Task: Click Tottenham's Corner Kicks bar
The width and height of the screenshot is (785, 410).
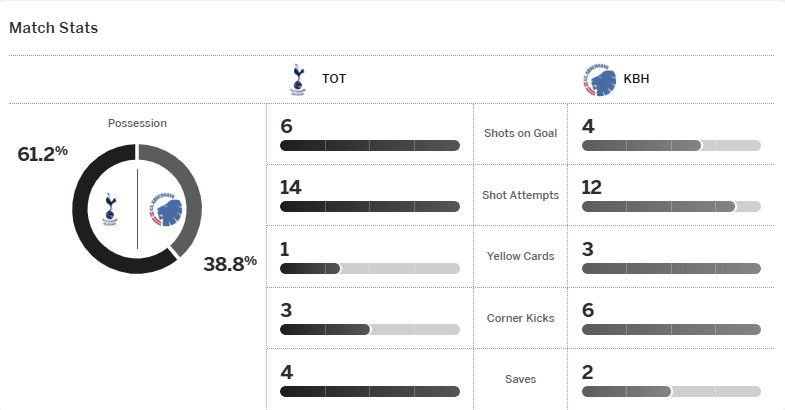Action: click(370, 329)
